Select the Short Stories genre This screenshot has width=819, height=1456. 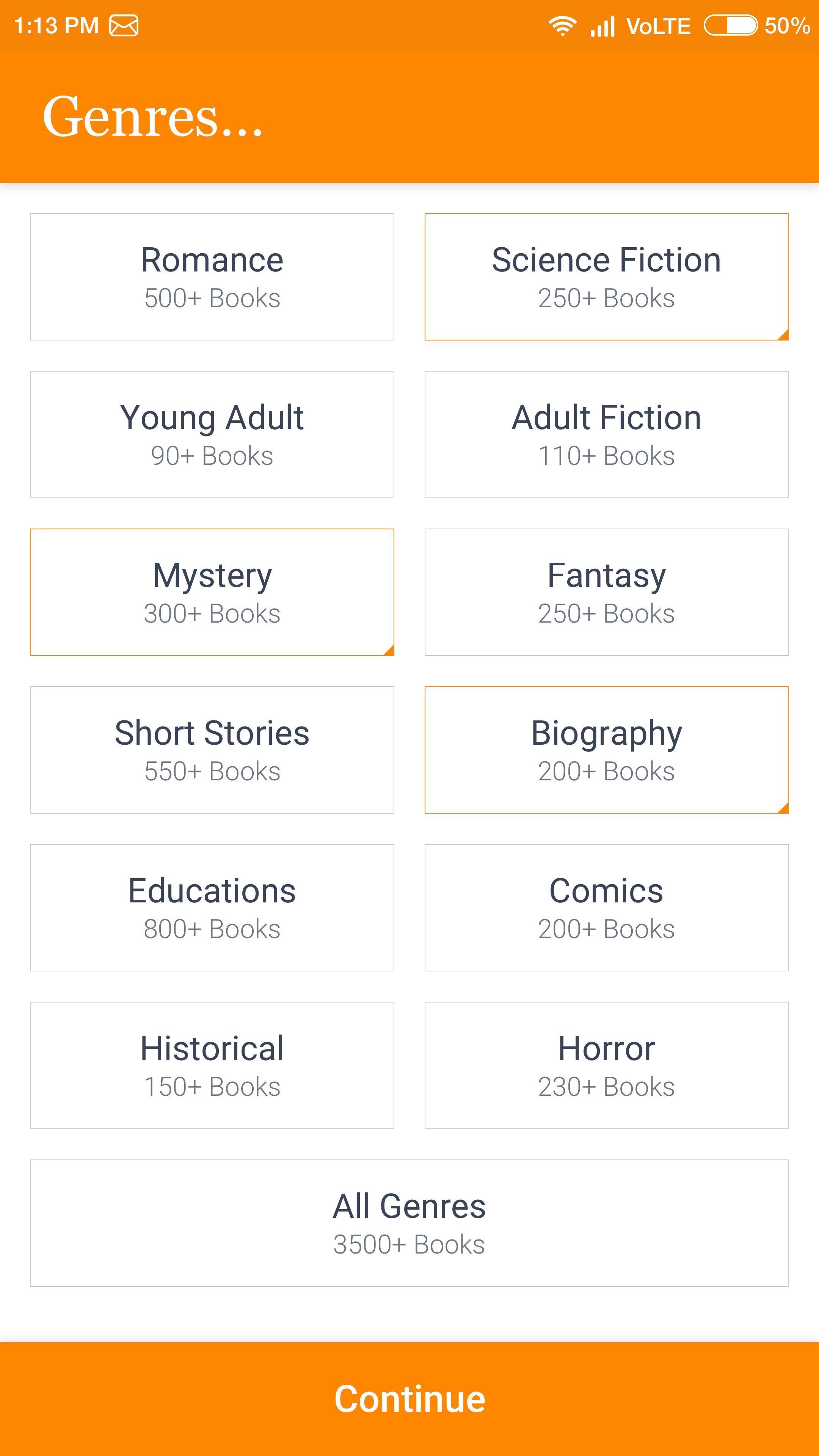[212, 750]
